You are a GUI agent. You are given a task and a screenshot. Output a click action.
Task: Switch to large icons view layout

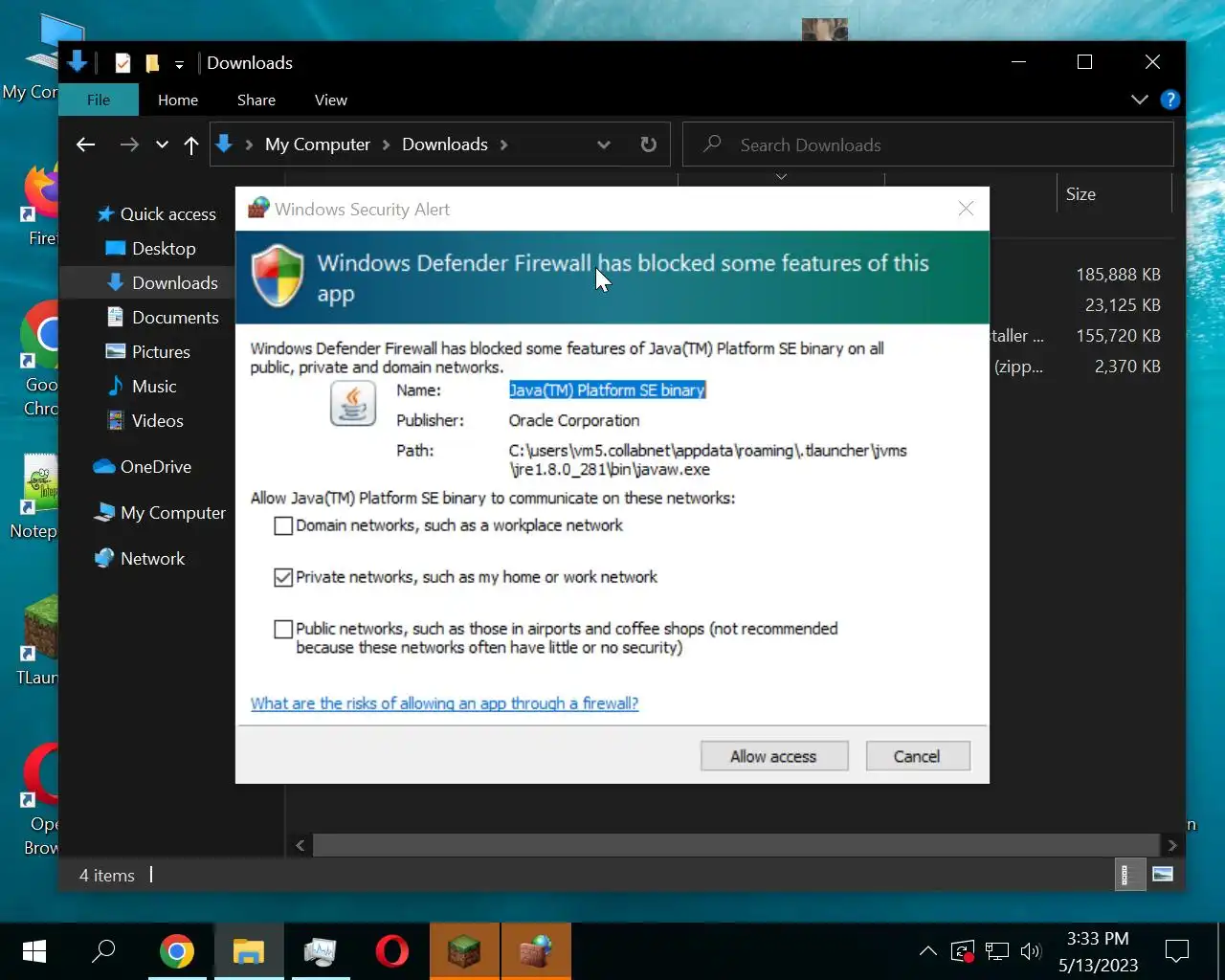(1163, 875)
